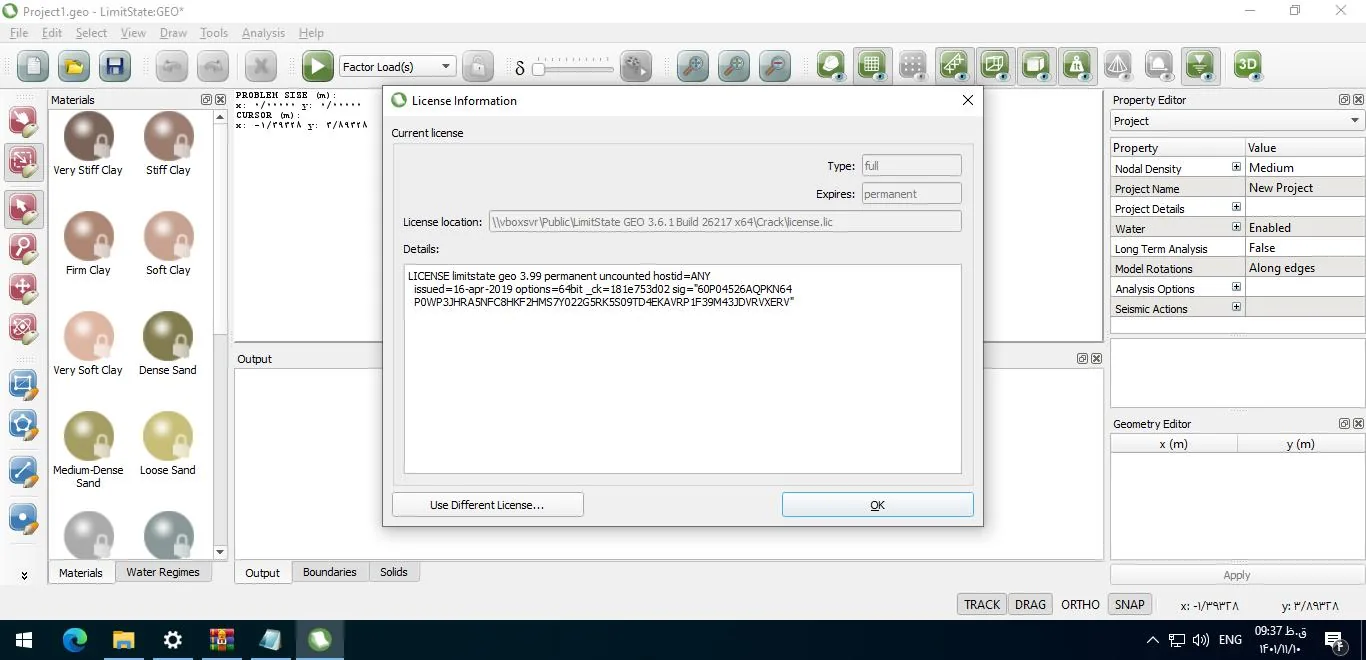
Task: Click the Apply button under Geometry Editor
Action: [1237, 575]
